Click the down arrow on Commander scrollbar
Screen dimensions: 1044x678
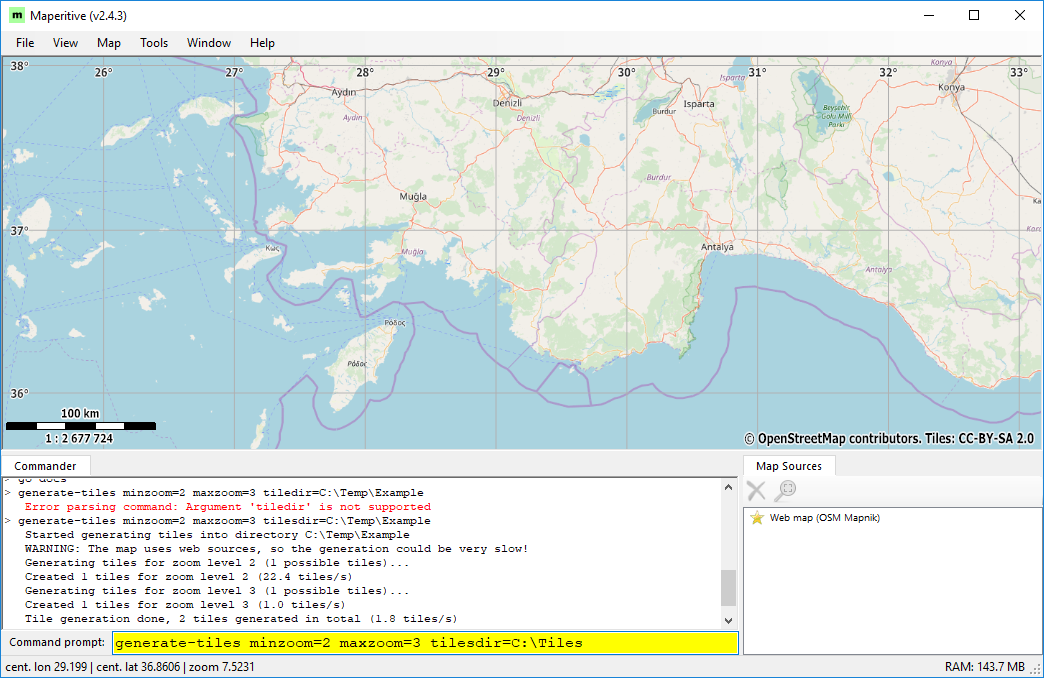pos(728,620)
